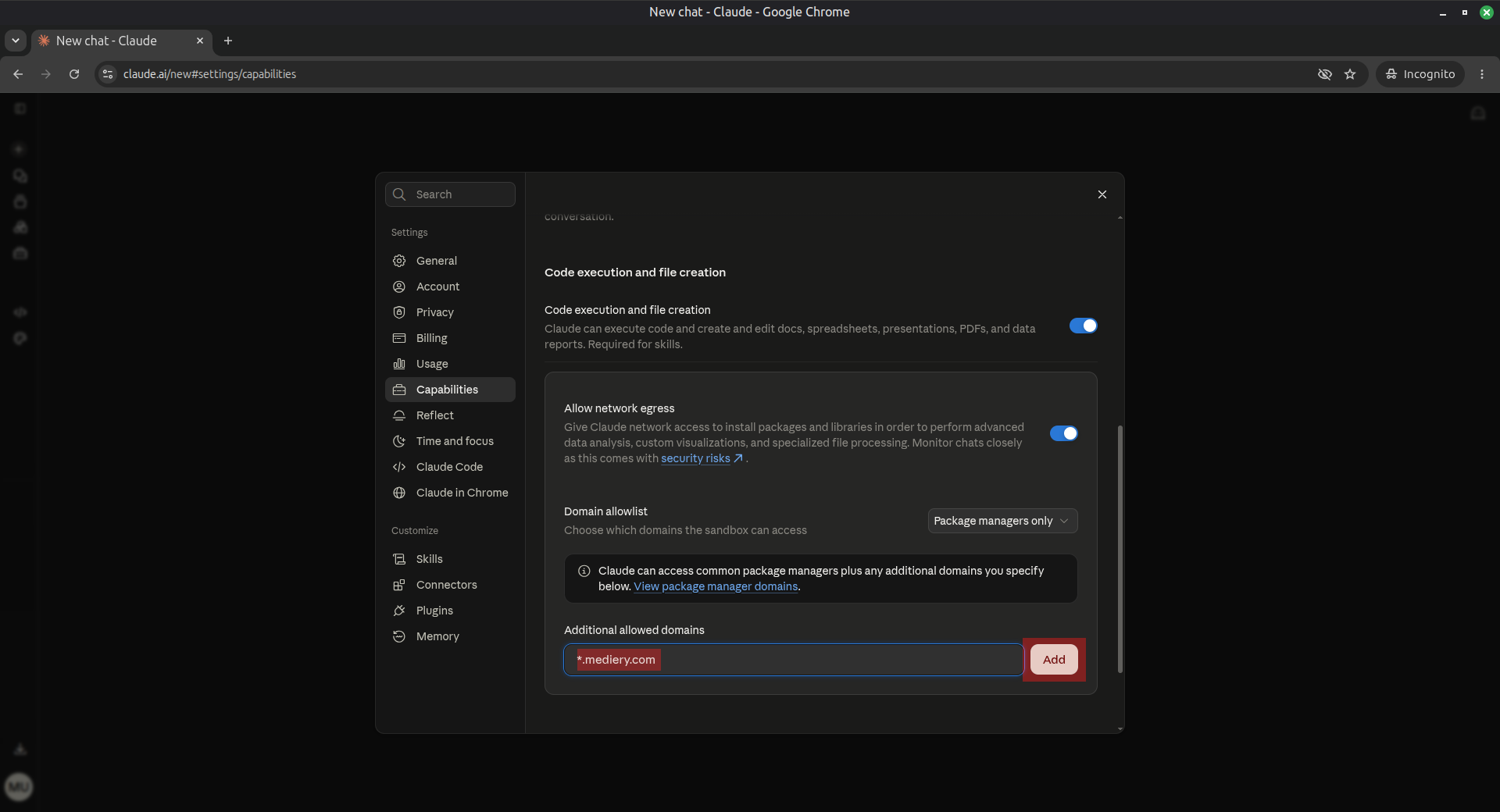
Task: Click the Claude in Chrome globe icon
Action: point(399,493)
